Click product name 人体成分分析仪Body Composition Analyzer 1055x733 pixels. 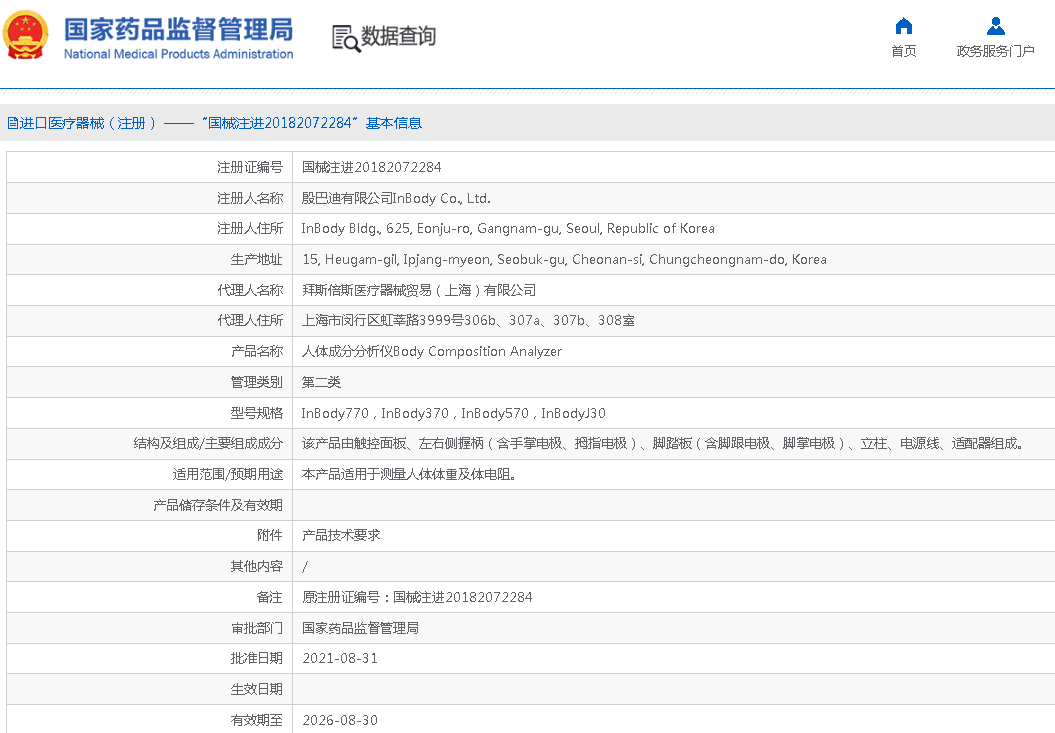tap(432, 351)
